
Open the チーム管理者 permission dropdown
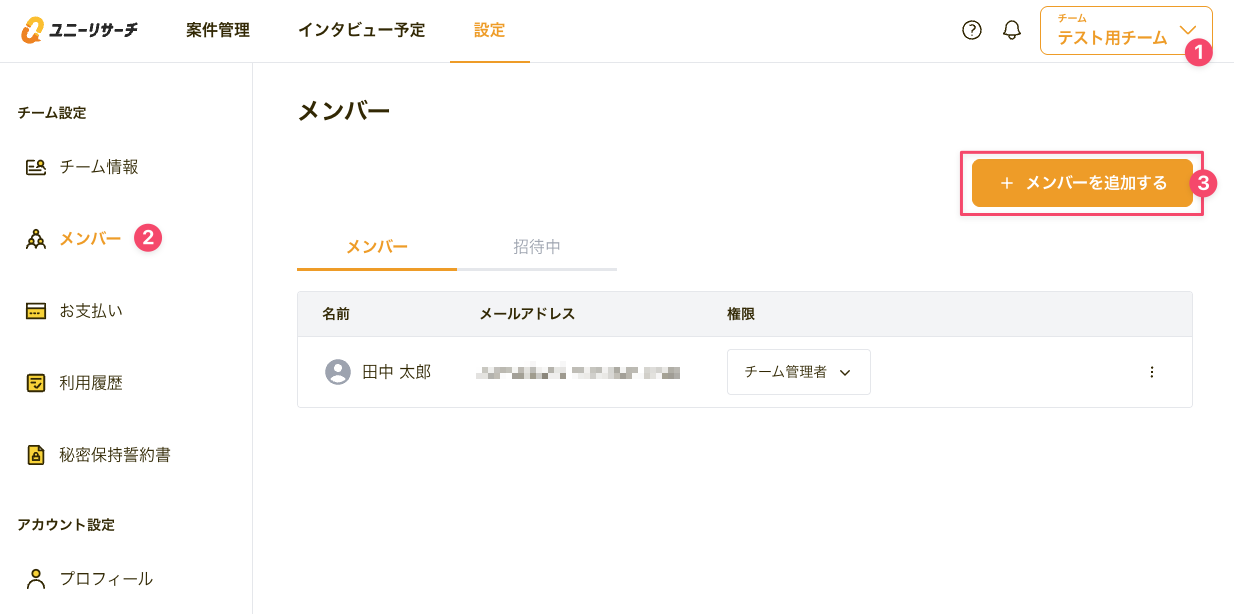click(798, 372)
